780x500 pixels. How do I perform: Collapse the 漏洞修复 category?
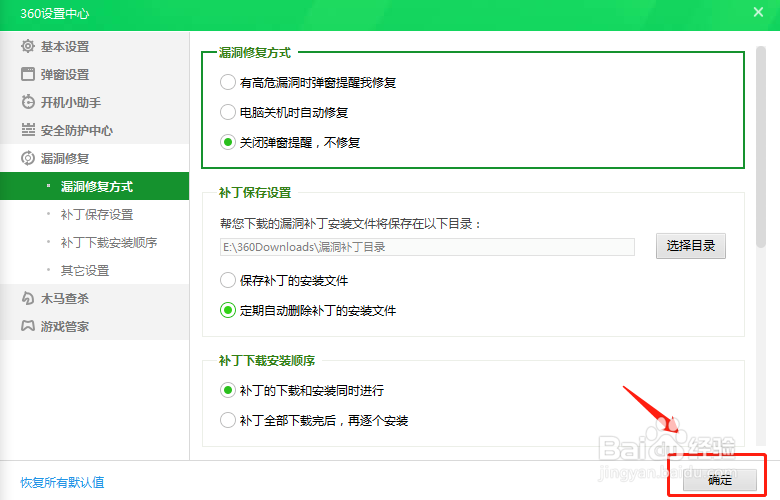tap(95, 158)
